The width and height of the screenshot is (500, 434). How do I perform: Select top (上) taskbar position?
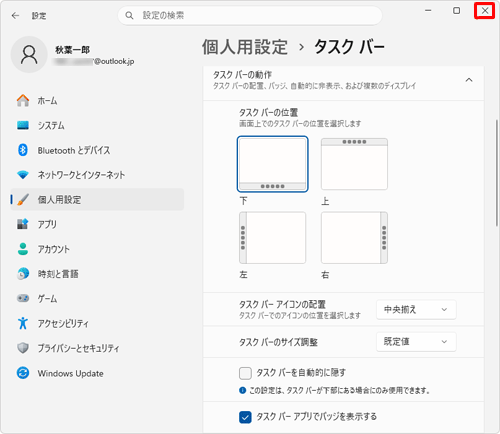tap(354, 164)
